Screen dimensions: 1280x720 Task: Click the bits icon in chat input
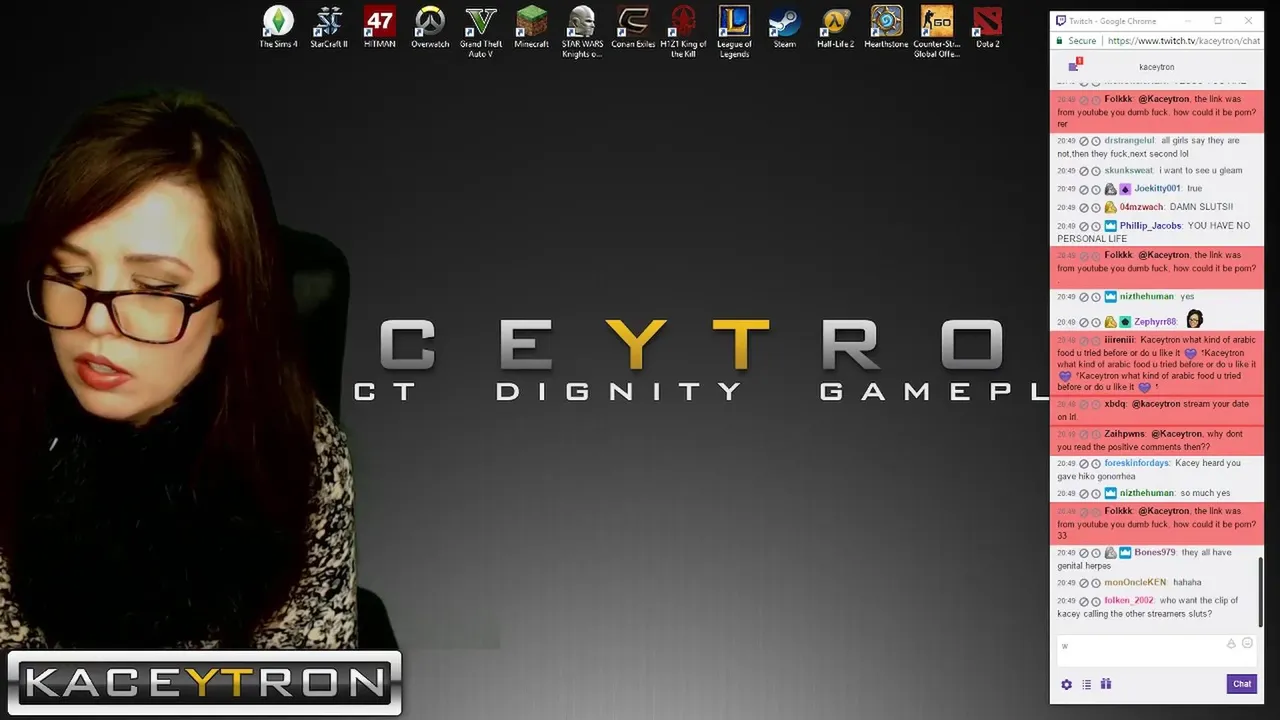pos(1231,644)
